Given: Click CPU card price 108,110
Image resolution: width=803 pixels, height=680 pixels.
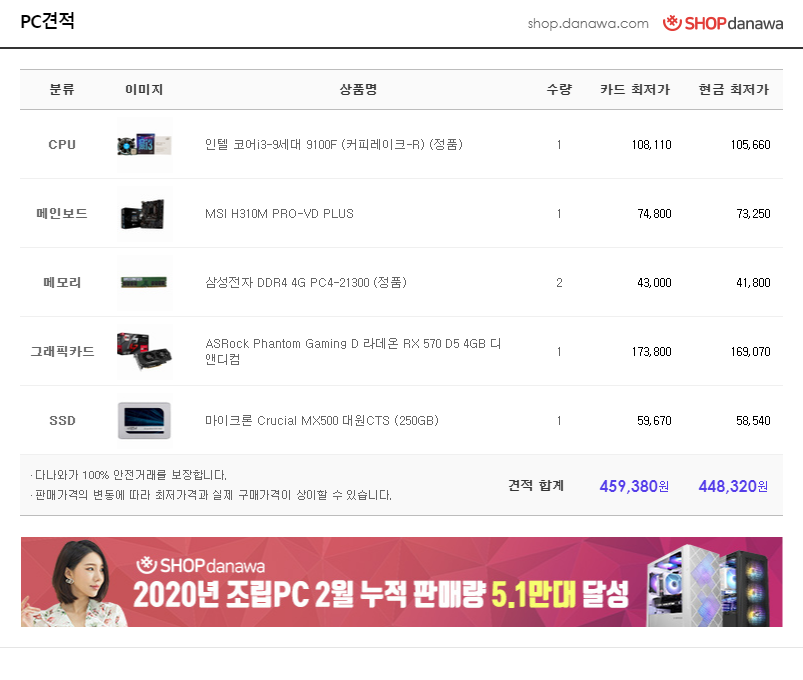Looking at the screenshot, I should (651, 145).
